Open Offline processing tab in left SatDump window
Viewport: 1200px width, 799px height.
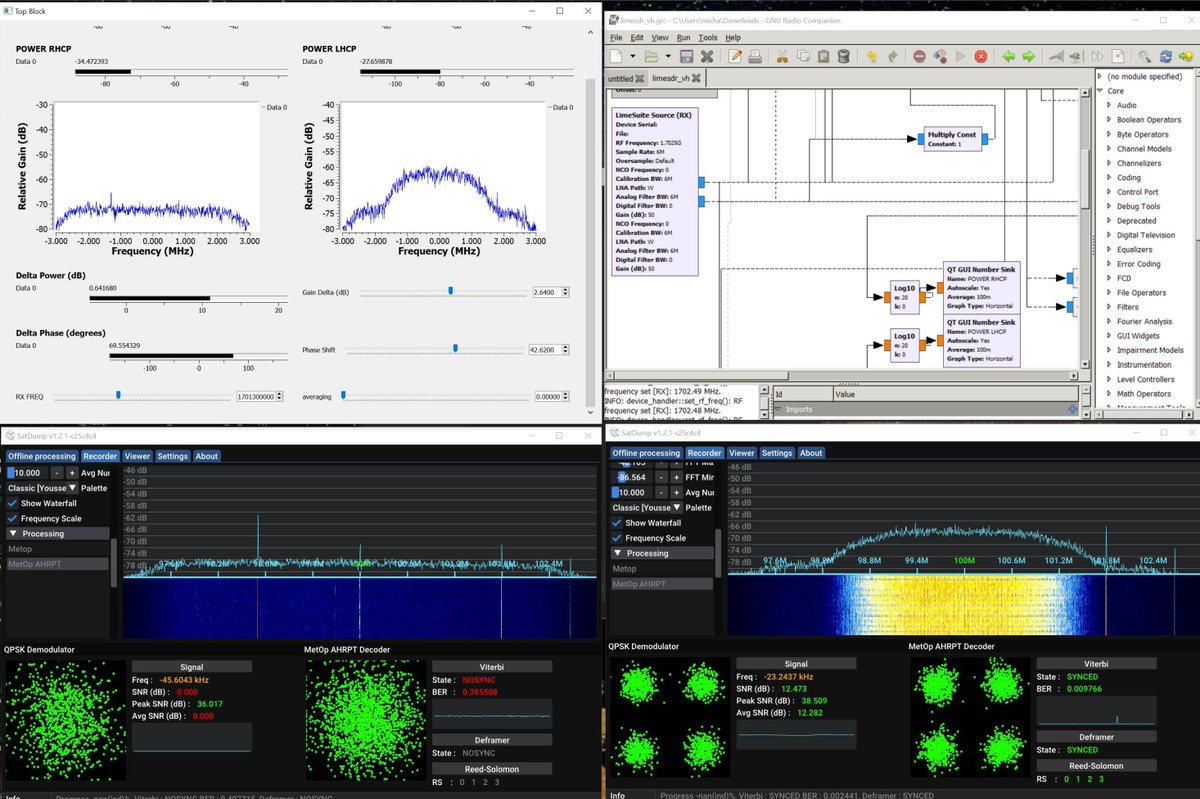pyautogui.click(x=42, y=456)
